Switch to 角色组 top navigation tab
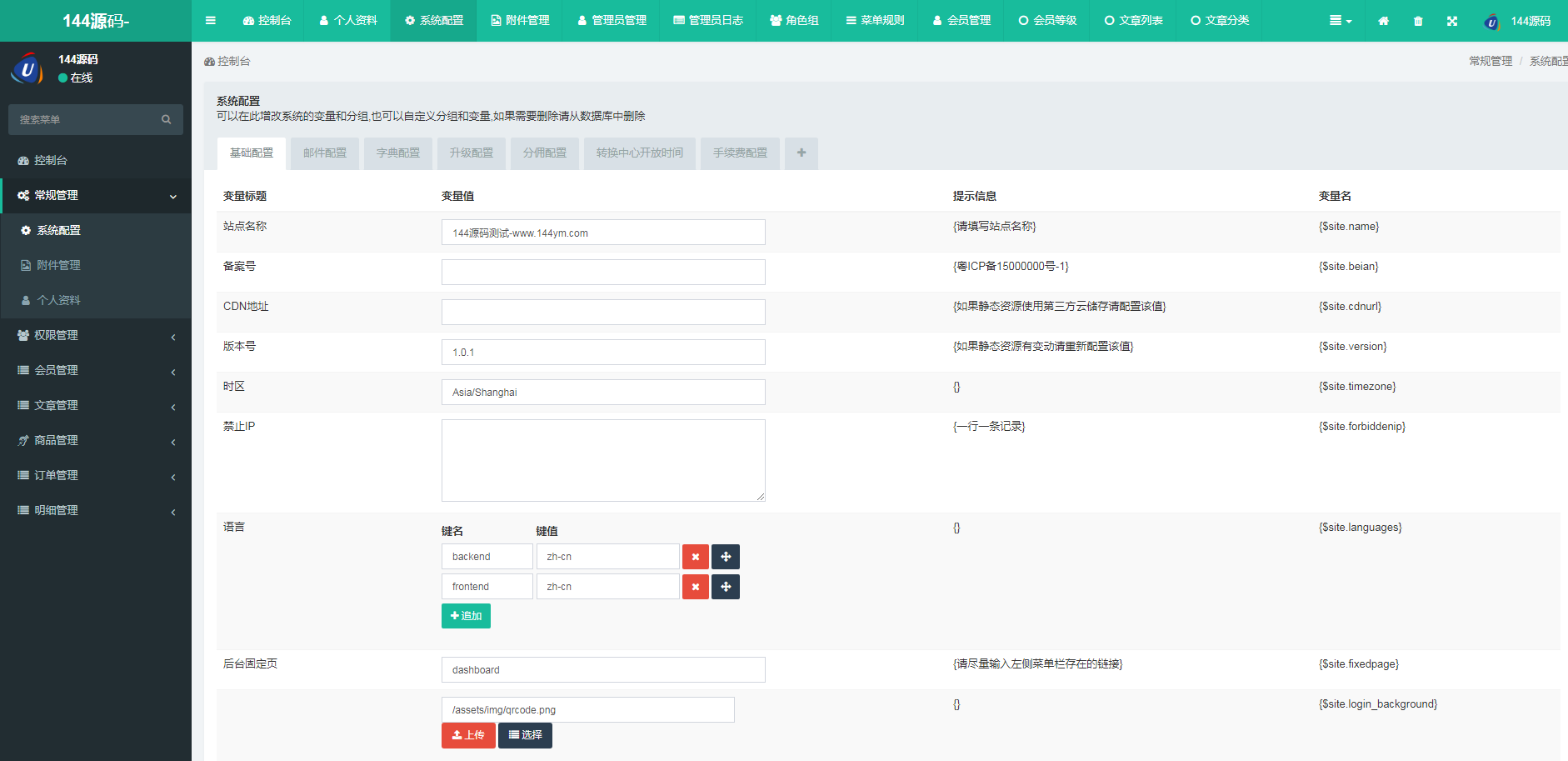The height and width of the screenshot is (761, 1568). tap(794, 21)
